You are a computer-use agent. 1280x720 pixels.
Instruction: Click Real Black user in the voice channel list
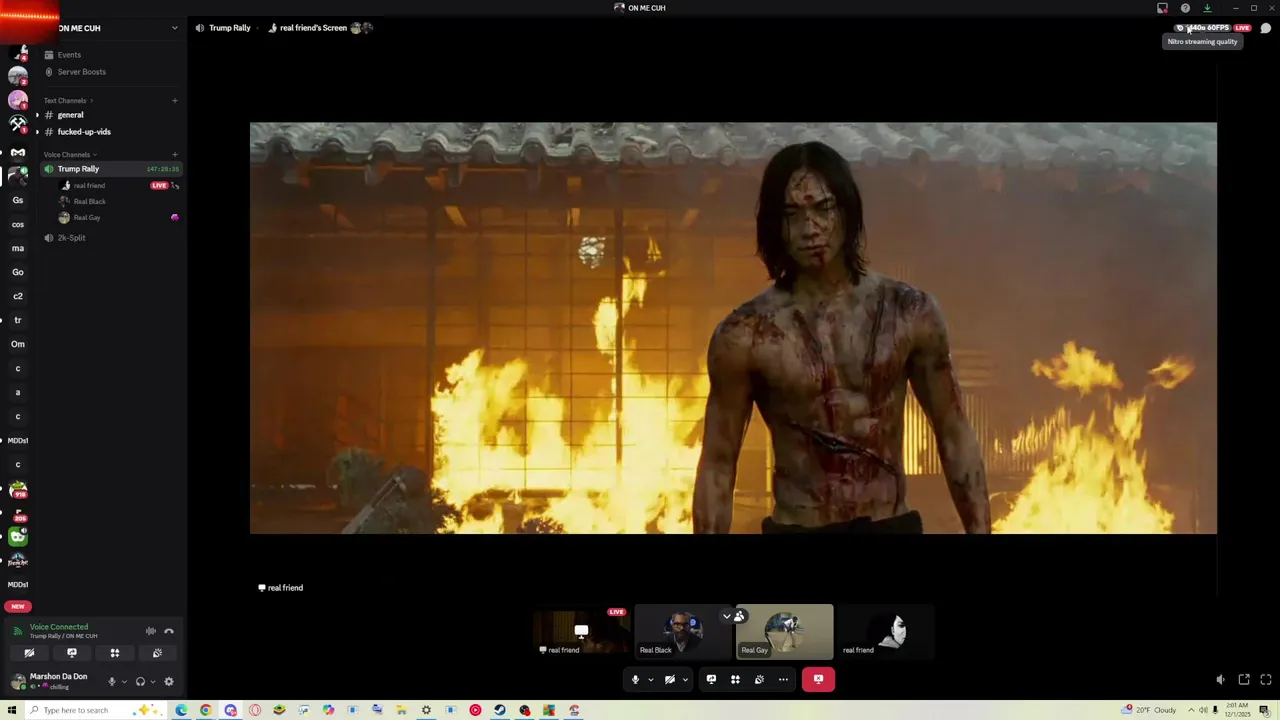pos(89,202)
